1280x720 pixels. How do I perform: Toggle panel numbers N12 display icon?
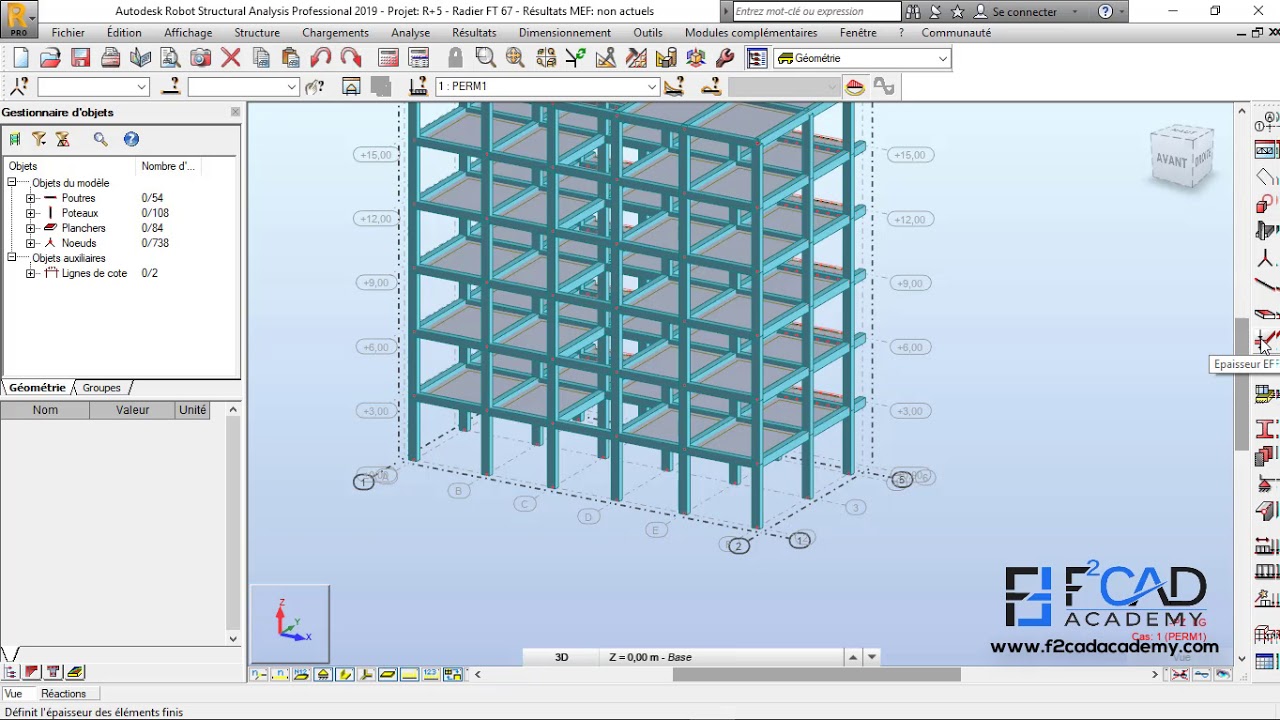tap(302, 674)
